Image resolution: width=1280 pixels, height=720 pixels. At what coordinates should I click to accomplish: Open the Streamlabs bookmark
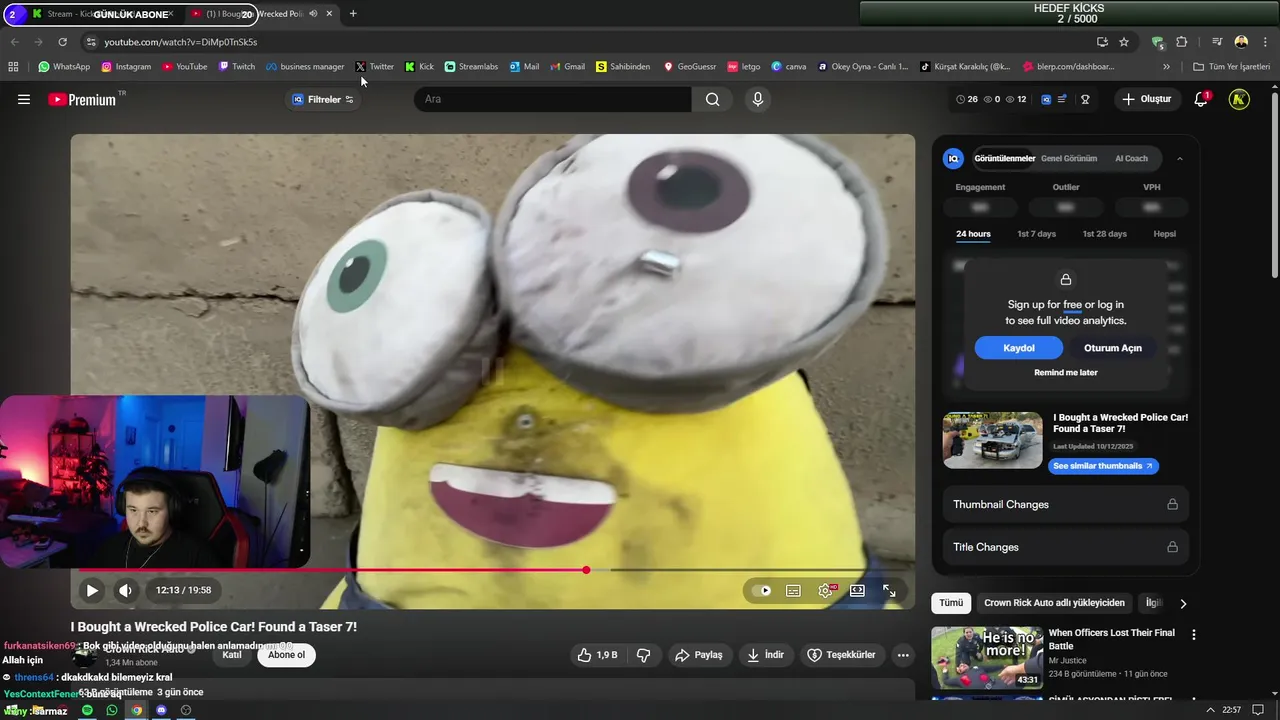[471, 67]
